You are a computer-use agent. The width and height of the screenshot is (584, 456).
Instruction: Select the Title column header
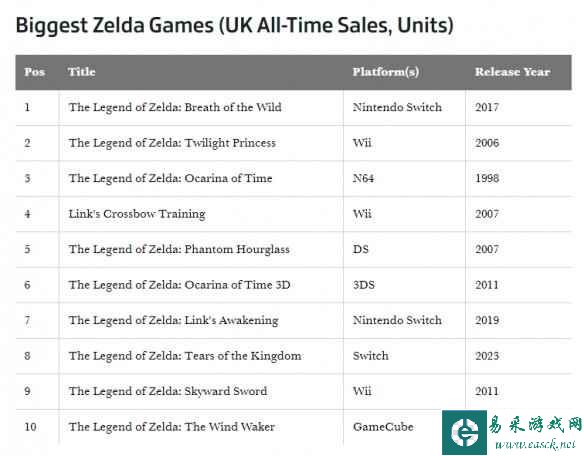pyautogui.click(x=82, y=72)
